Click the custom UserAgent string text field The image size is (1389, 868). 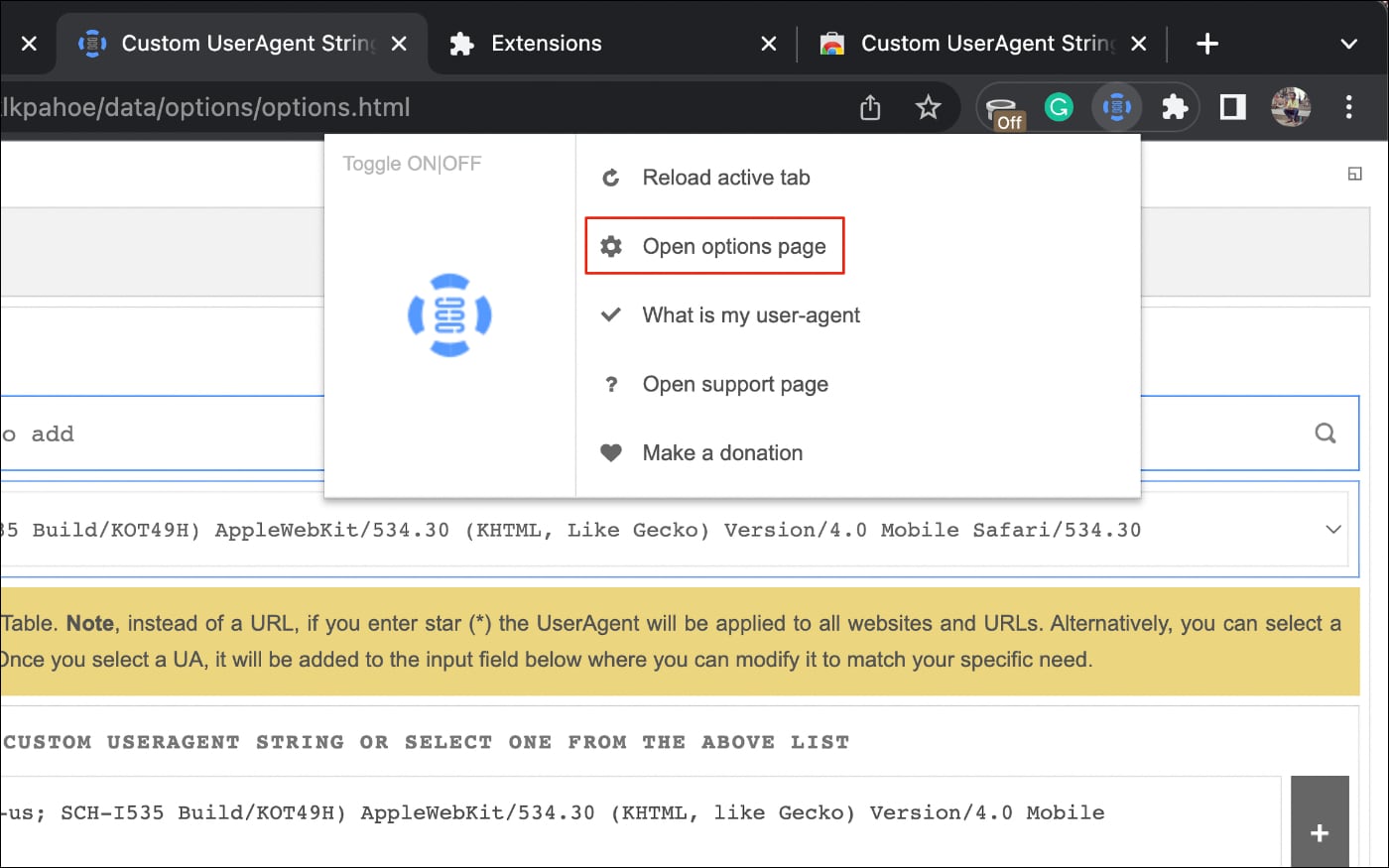(640, 821)
